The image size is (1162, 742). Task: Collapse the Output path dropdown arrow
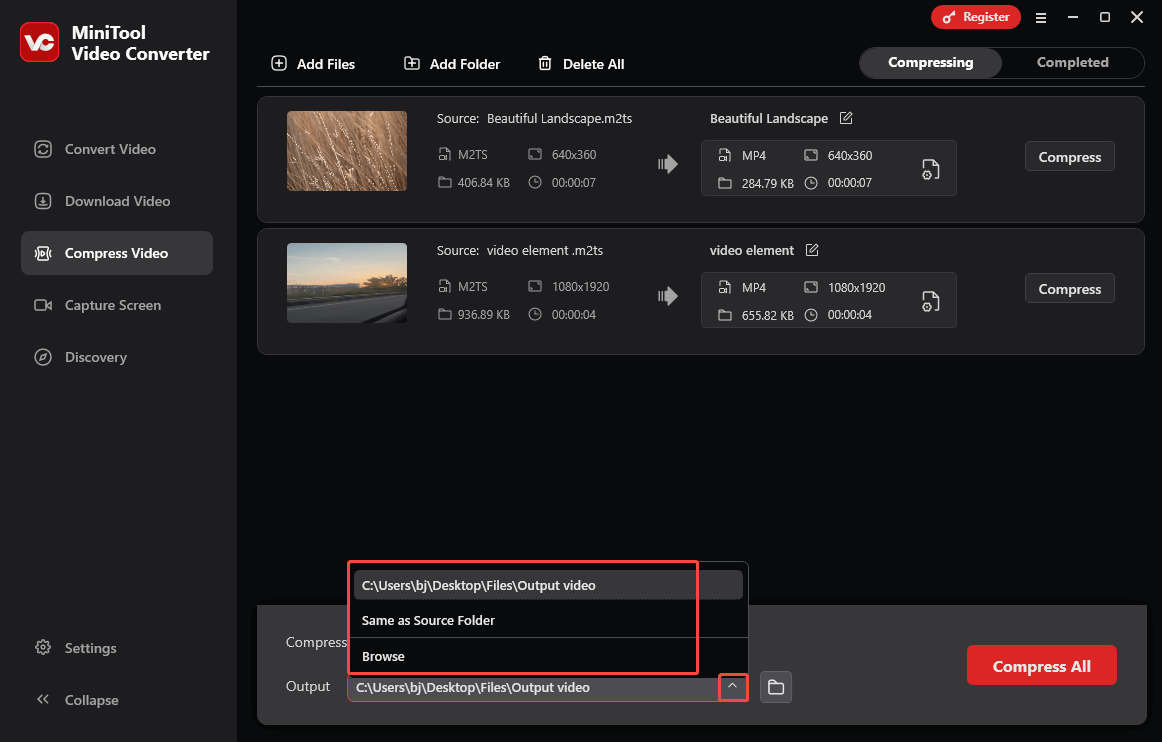point(732,686)
